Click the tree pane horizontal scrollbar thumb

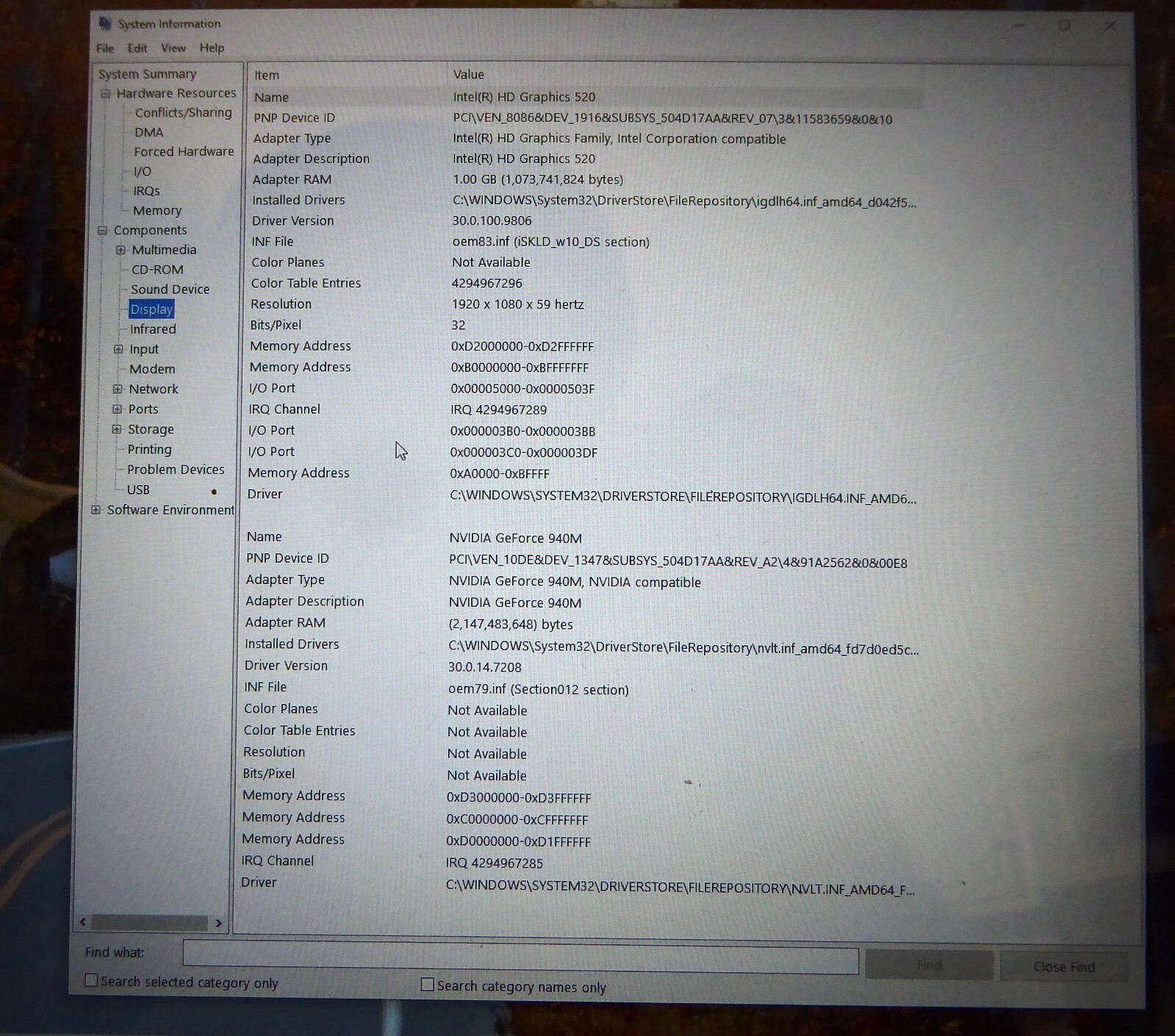pyautogui.click(x=149, y=922)
